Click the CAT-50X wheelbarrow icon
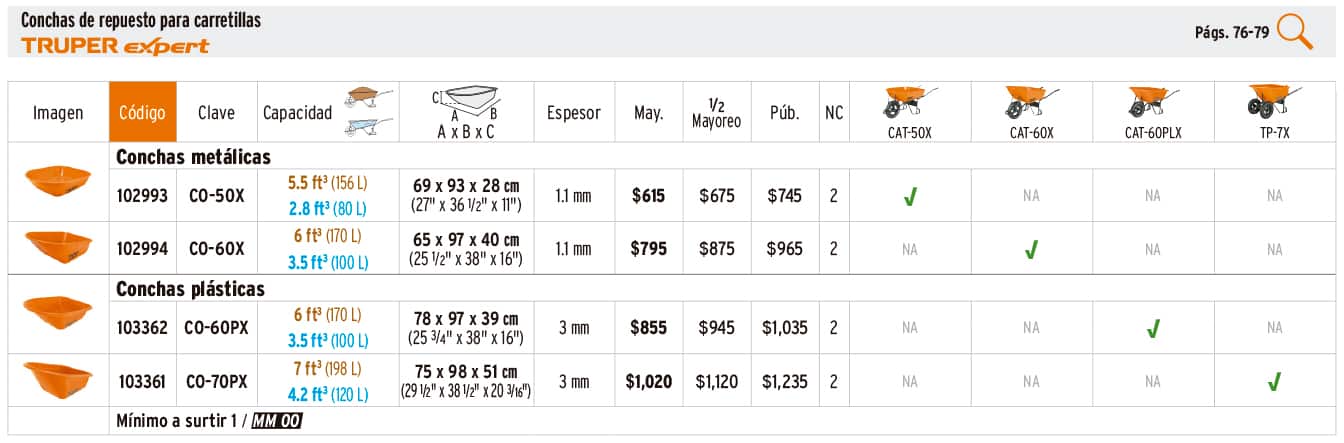This screenshot has width=1344, height=443. tap(908, 102)
